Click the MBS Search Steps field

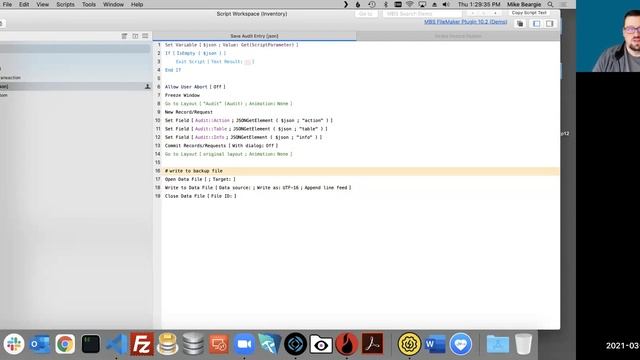(422, 14)
